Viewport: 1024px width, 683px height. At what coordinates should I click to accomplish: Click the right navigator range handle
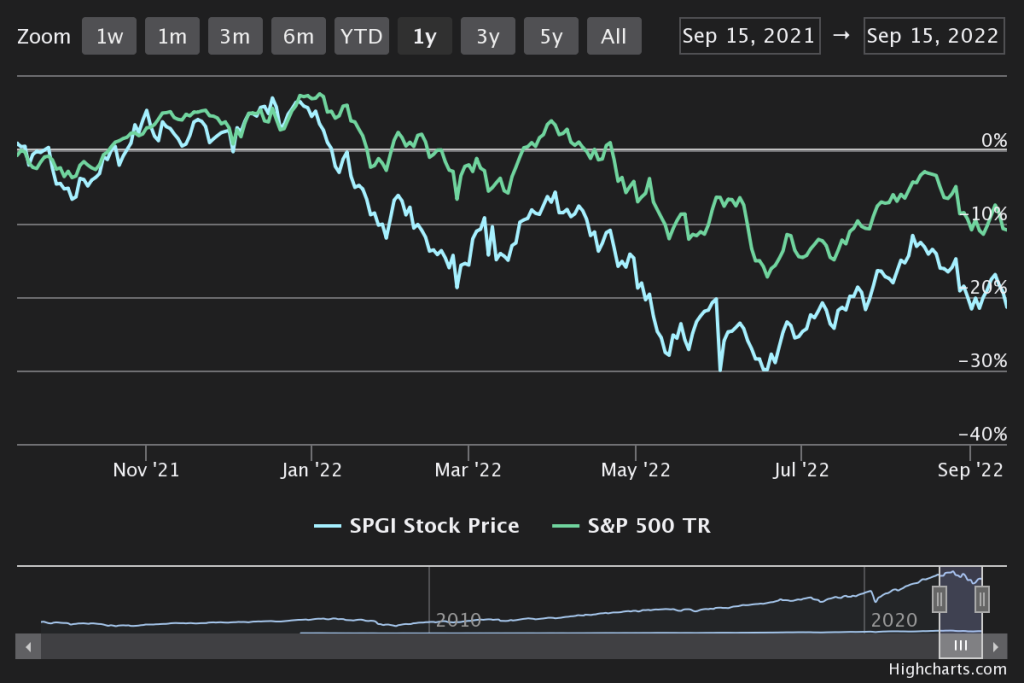tap(982, 598)
